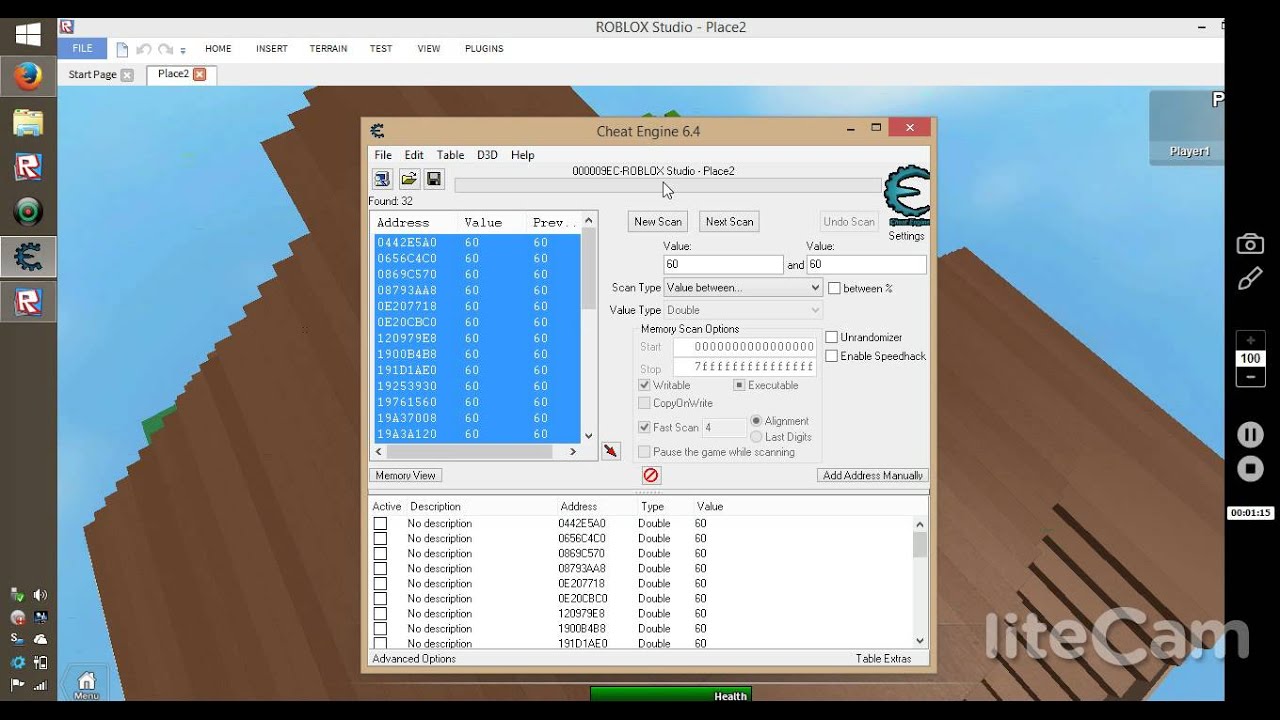Click the liteCam pencil draw icon
The height and width of the screenshot is (720, 1280).
[1250, 279]
